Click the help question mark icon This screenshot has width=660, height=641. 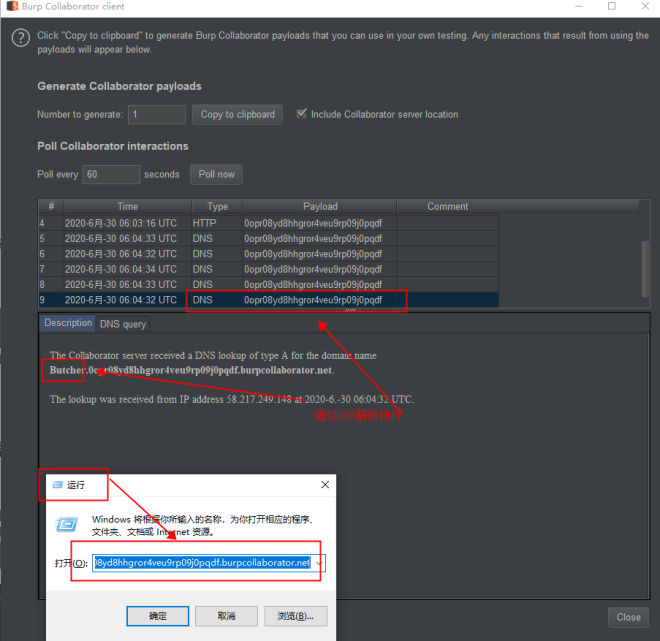(20, 39)
